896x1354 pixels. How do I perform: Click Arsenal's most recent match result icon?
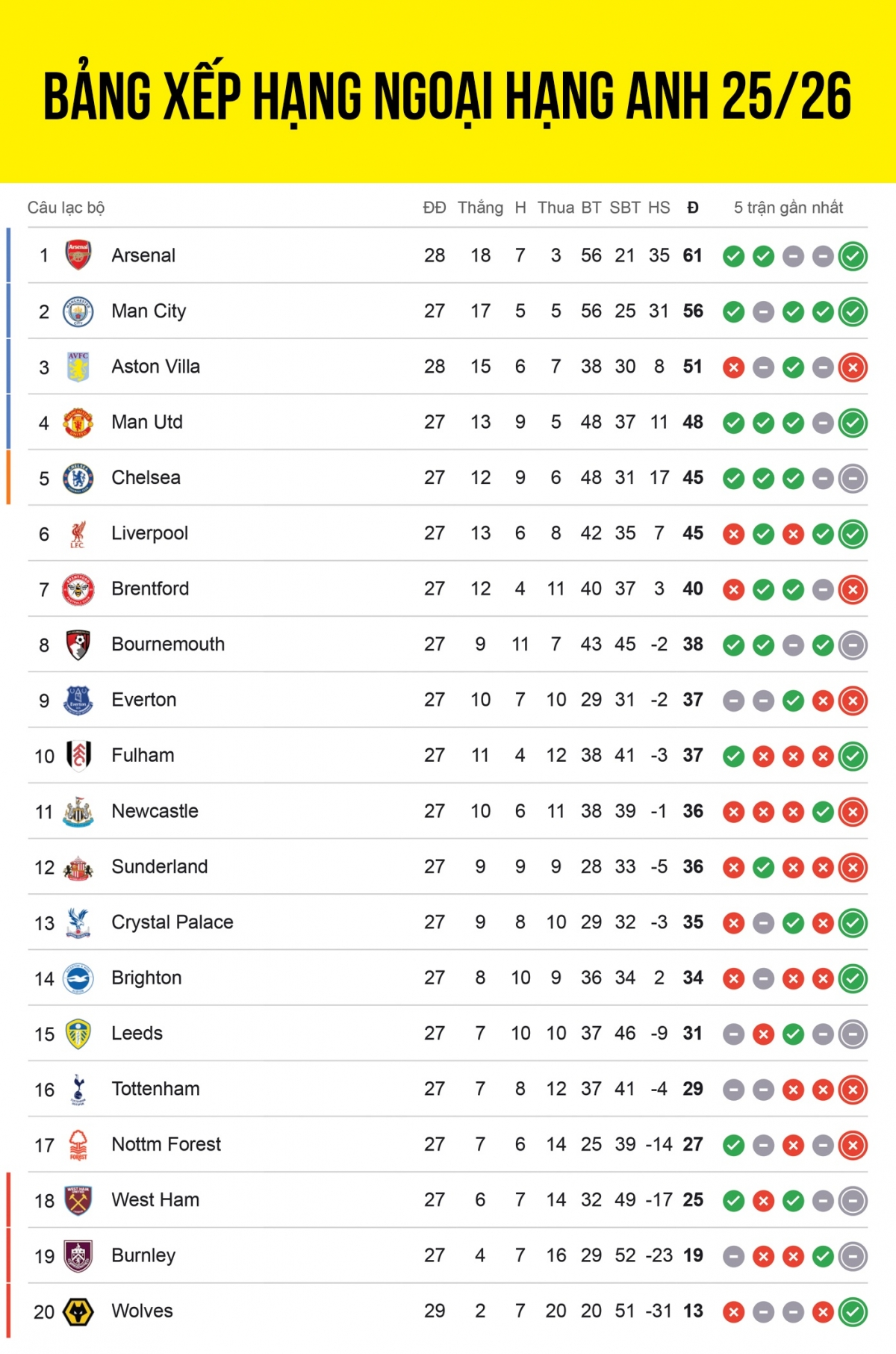(853, 256)
